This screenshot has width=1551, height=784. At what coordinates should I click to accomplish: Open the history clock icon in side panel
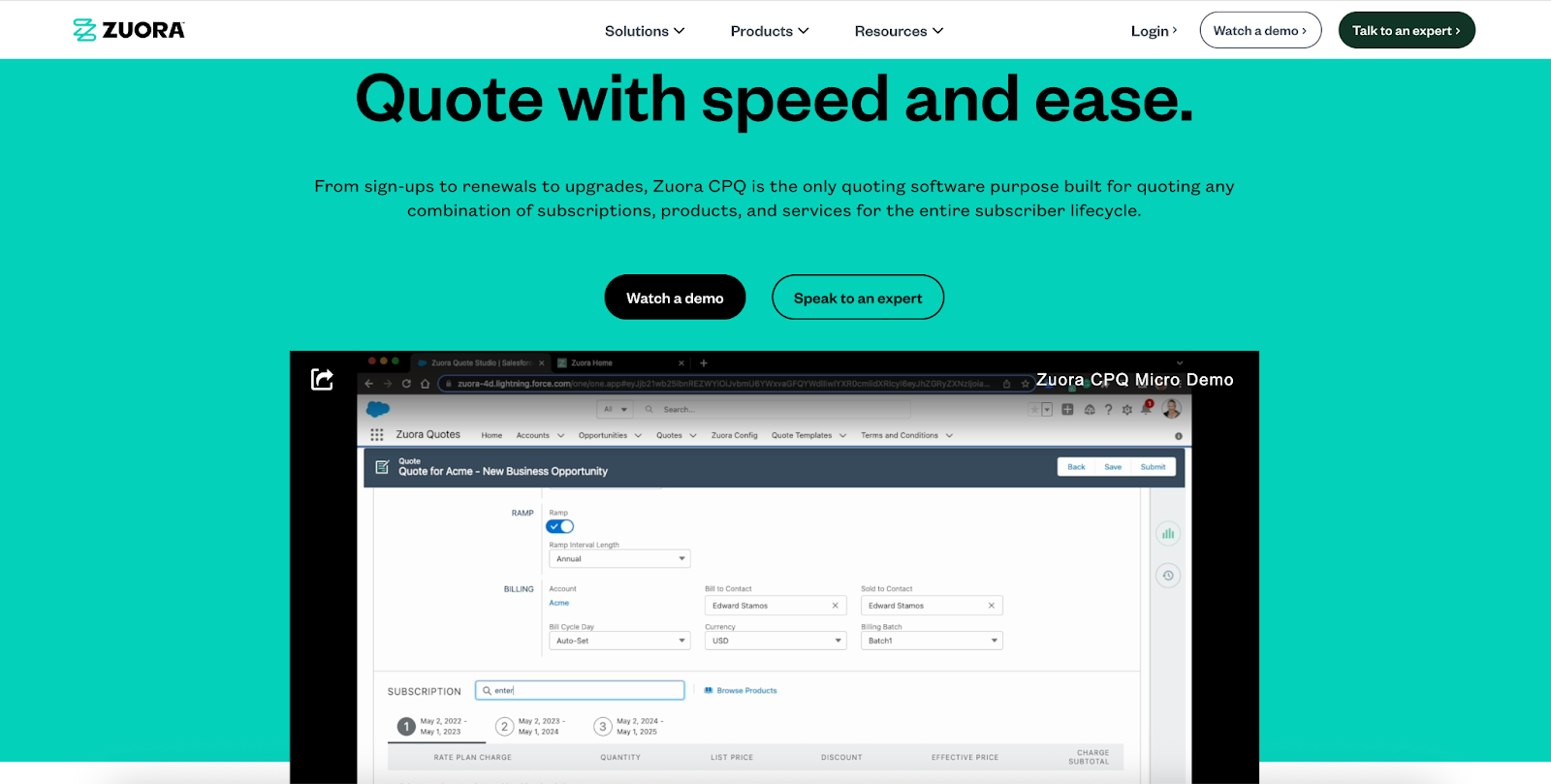coord(1168,576)
